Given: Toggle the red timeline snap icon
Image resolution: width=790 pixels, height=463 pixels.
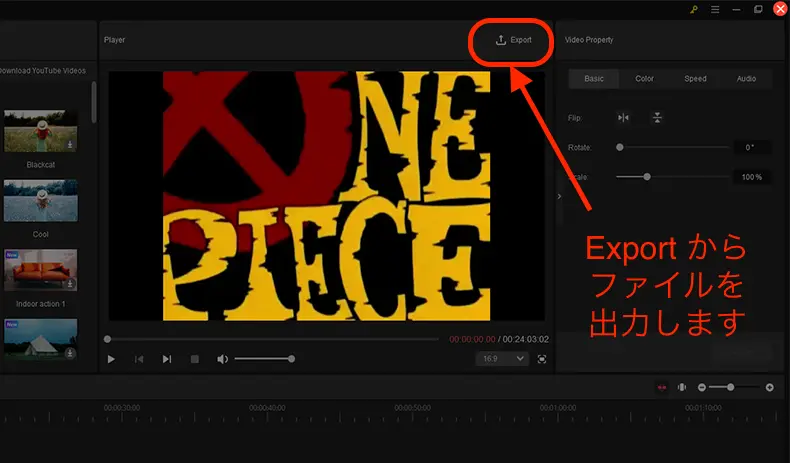Looking at the screenshot, I should click(x=662, y=387).
